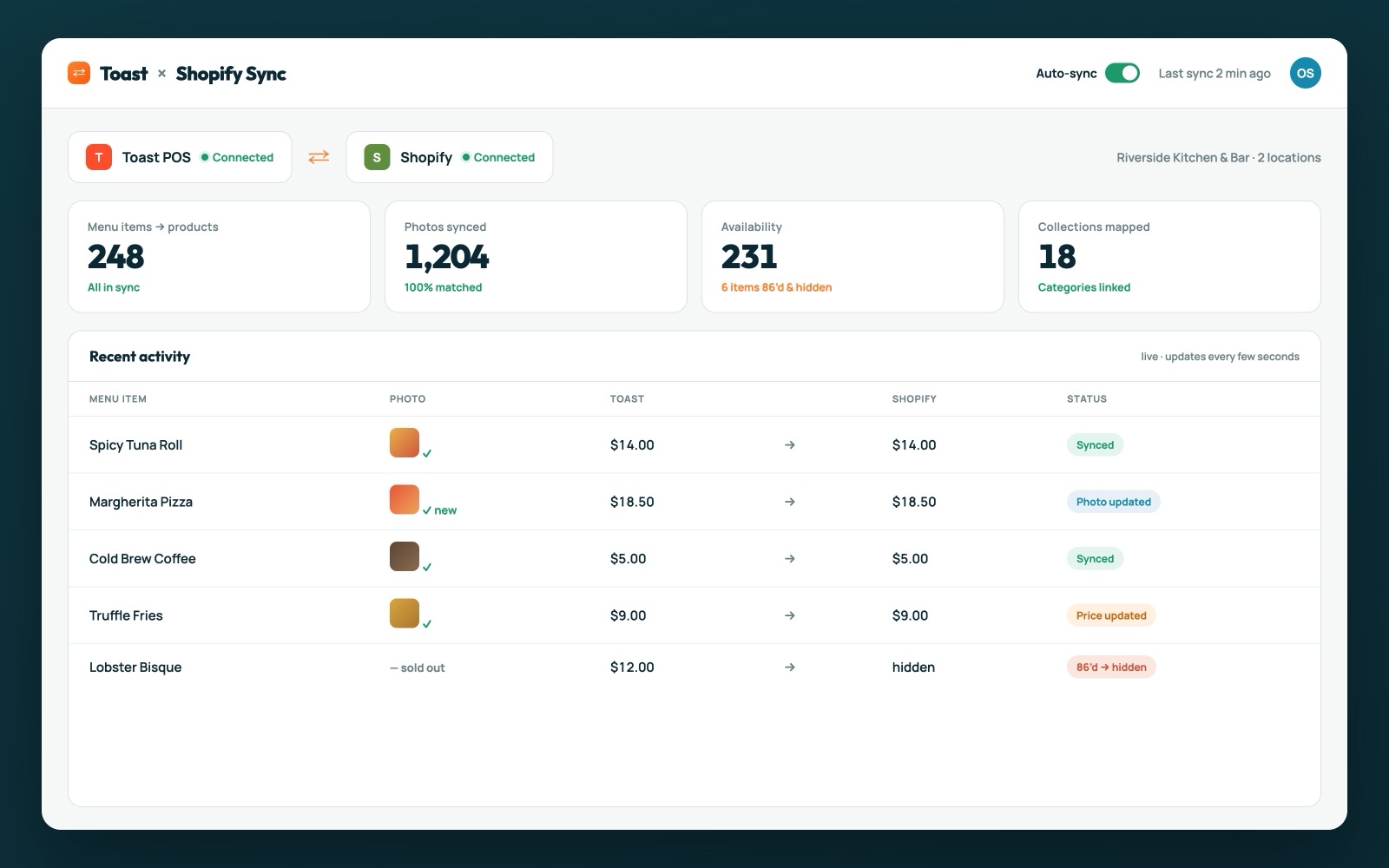
Task: Click the TOAST column header
Action: [627, 399]
